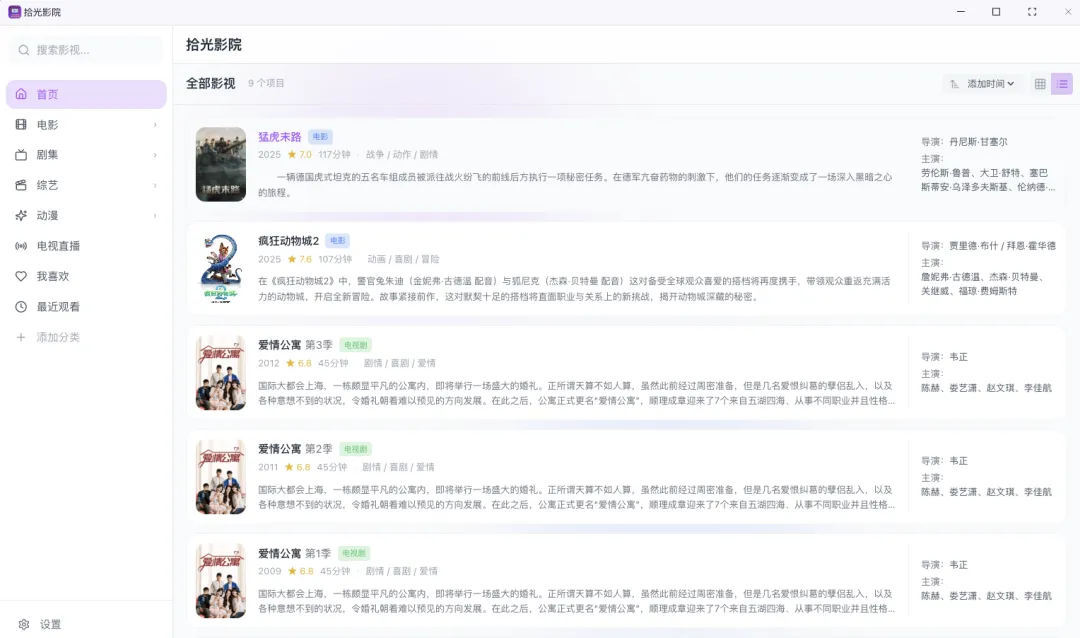Screen dimensions: 1080x638
Task: Click the clapperboard icon for 综艺
Action: [21, 185]
